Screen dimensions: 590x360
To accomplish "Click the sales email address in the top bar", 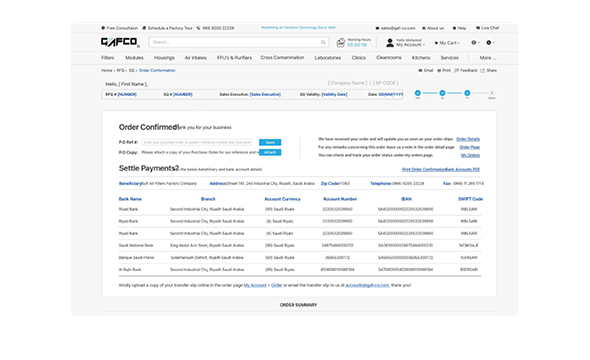I will coord(395,28).
